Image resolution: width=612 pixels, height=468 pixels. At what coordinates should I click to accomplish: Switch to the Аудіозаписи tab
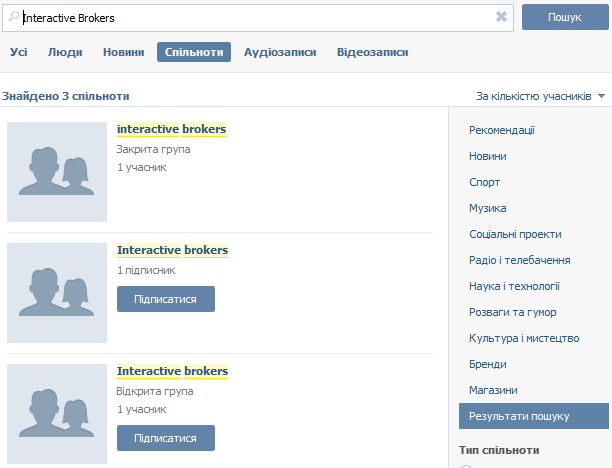pos(280,52)
